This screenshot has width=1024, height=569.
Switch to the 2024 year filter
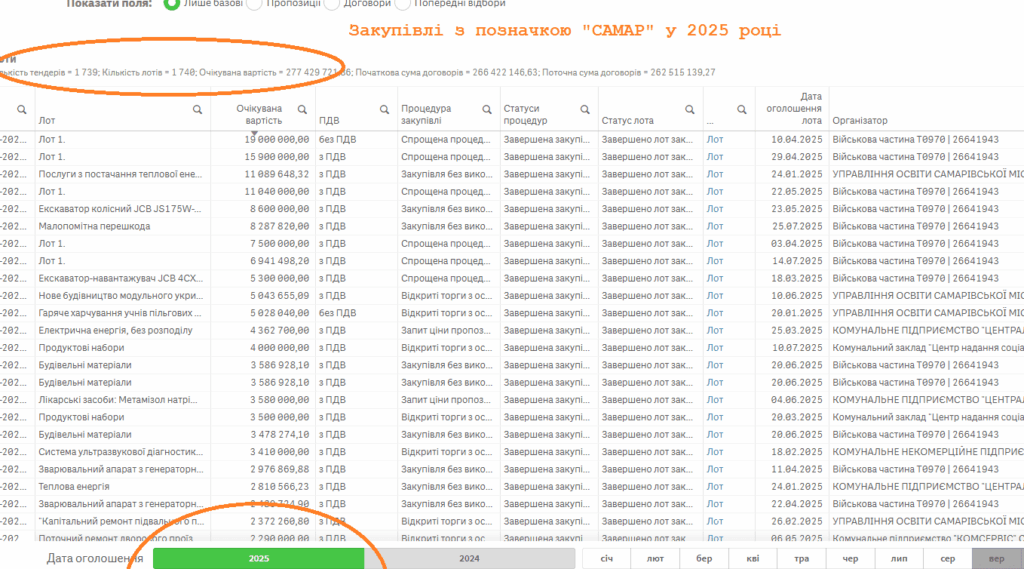469,558
